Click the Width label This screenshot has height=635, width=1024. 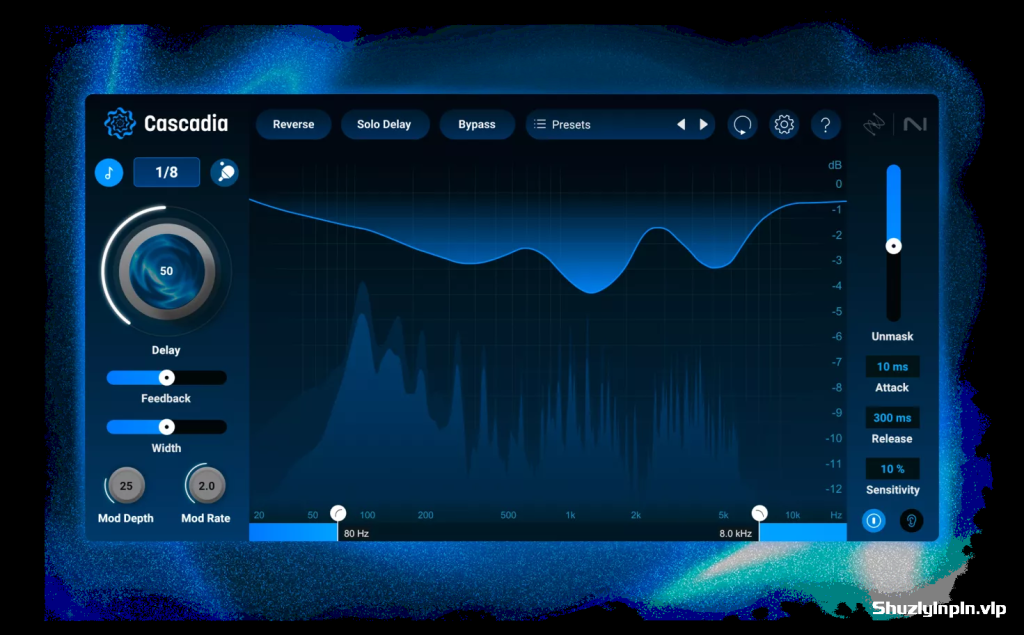coord(166,448)
